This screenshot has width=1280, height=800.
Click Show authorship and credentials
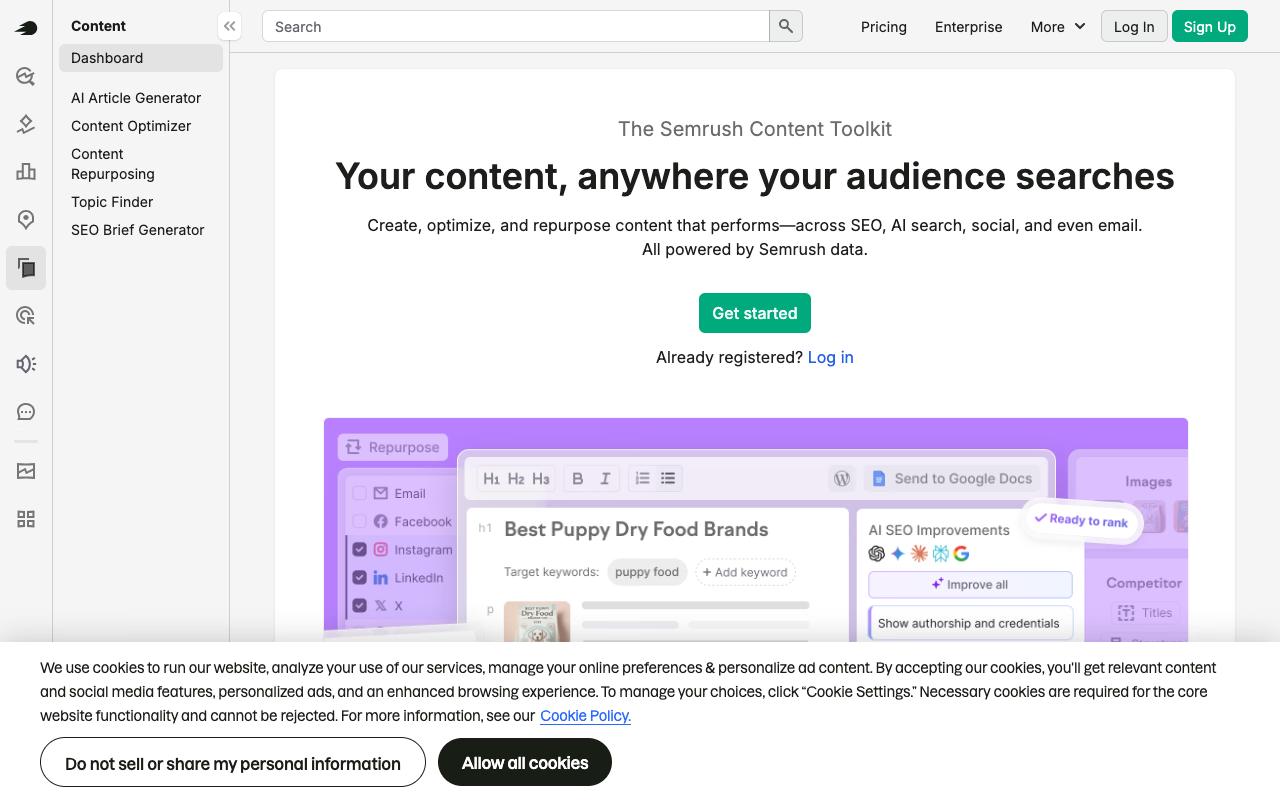point(970,623)
